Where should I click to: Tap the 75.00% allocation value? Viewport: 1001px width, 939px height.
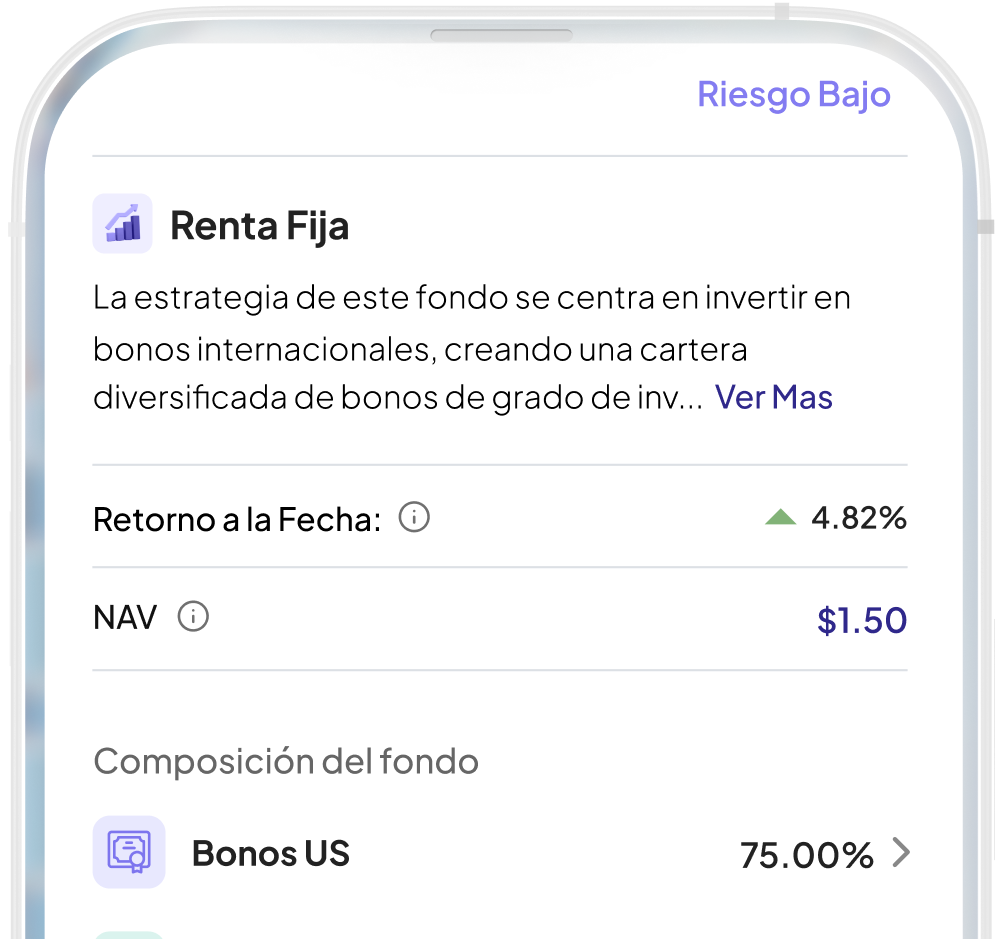(806, 855)
